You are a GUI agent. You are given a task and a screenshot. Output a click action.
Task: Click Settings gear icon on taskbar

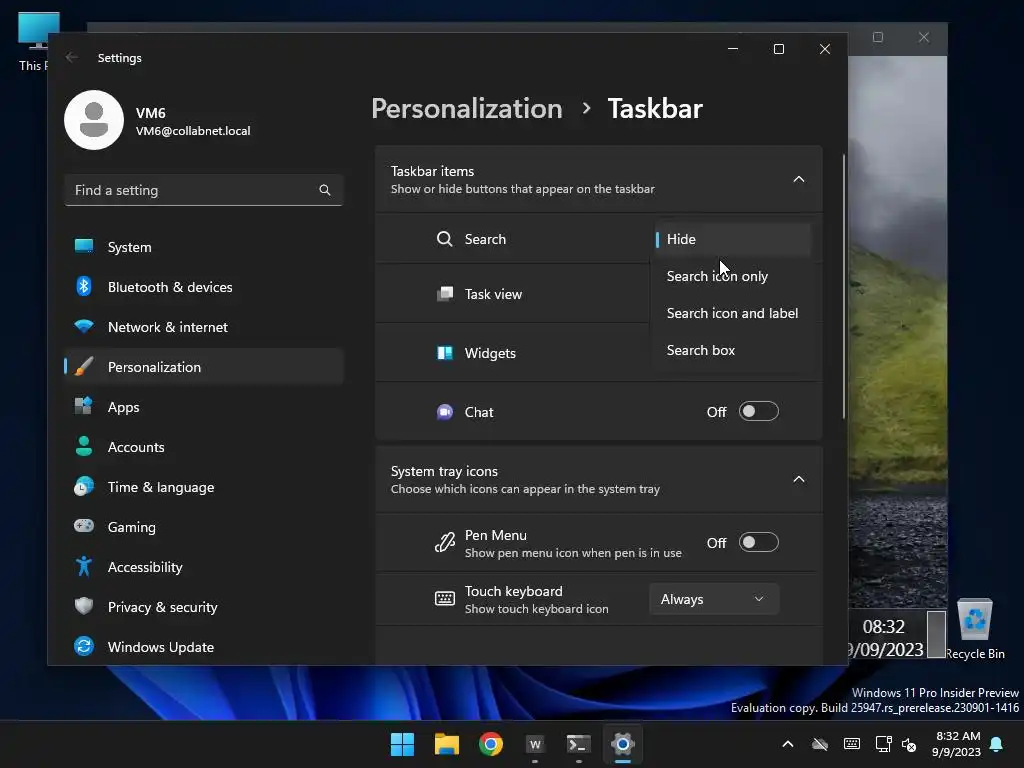pos(623,744)
